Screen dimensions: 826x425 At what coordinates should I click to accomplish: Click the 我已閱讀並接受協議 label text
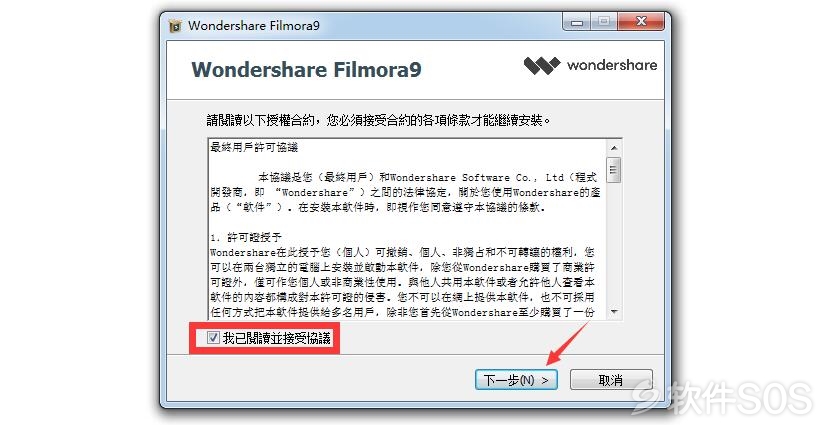pos(277,338)
